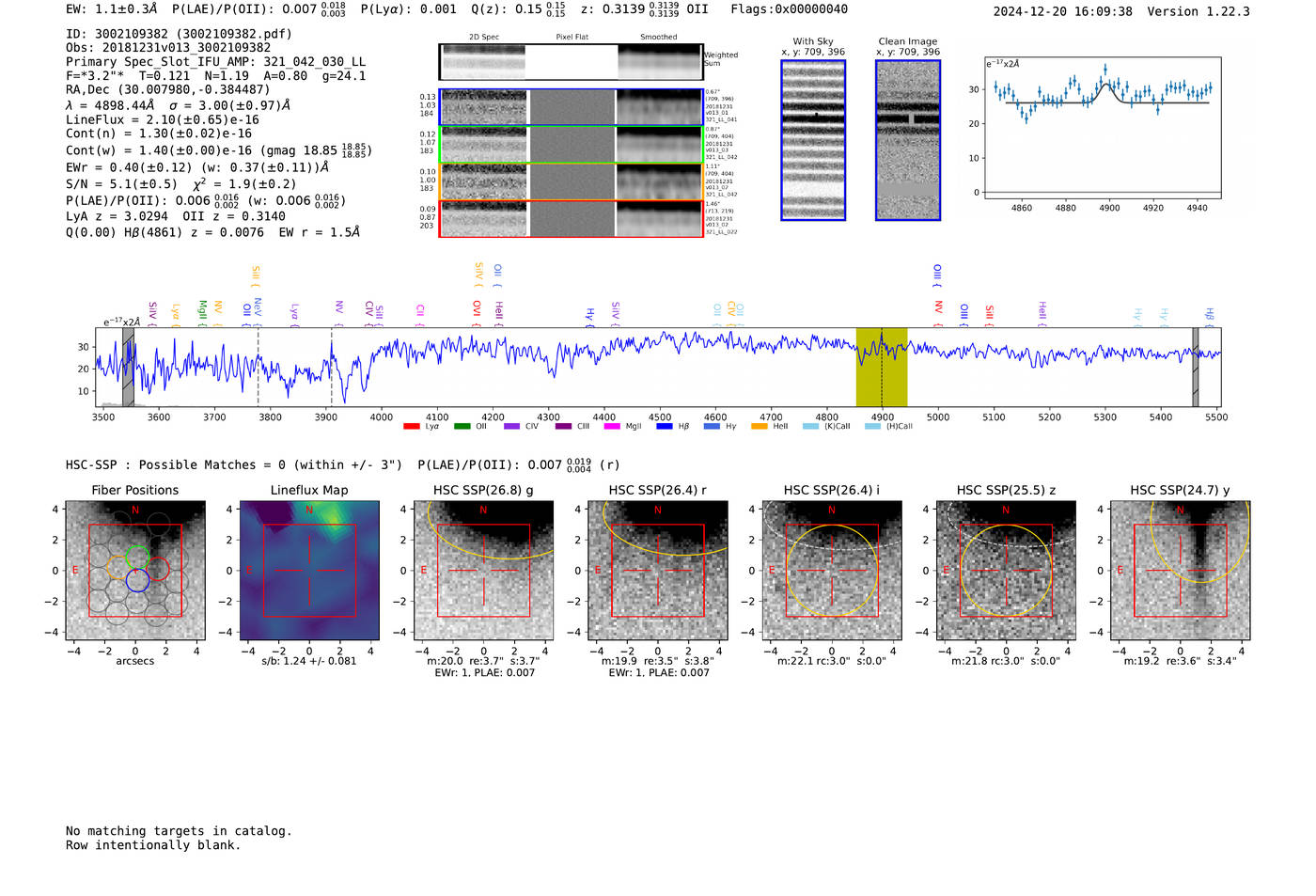Viewport: 1316px width, 896px height.
Task: Click the 'm:22.1 rc:3.0" s:0.0"' caption
Action: [x=832, y=661]
